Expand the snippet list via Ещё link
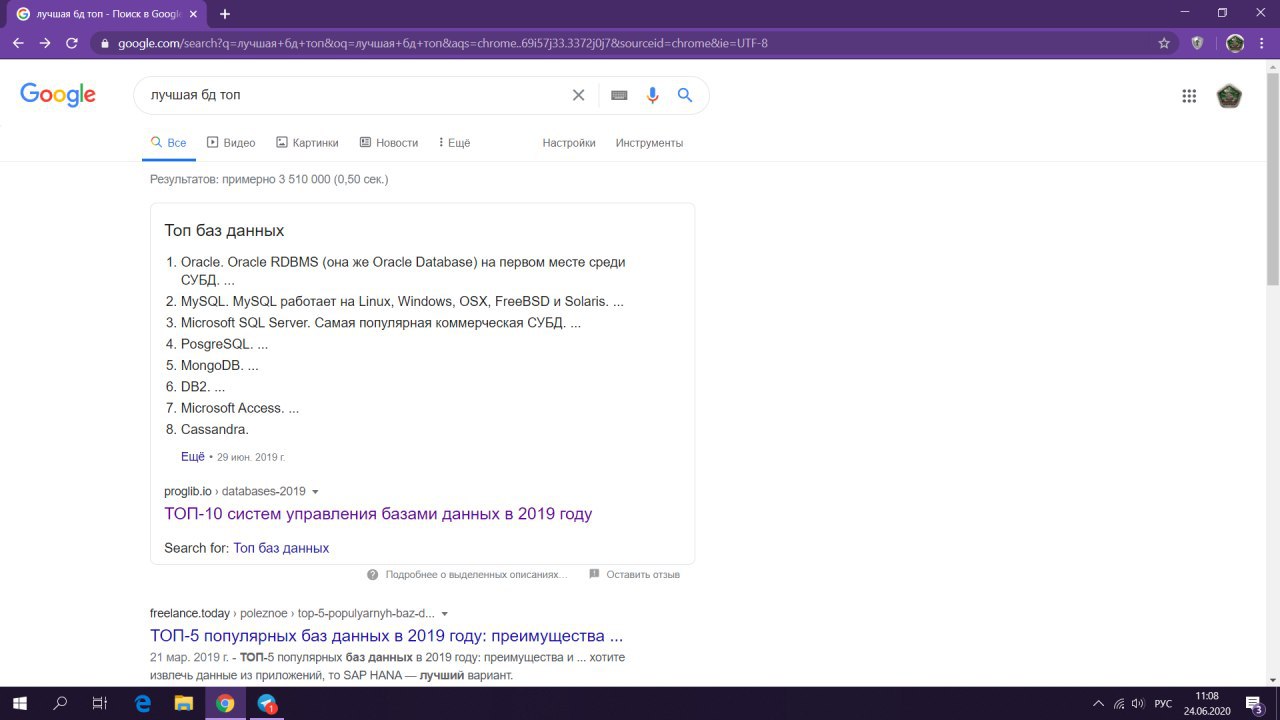This screenshot has height=720, width=1280. tap(192, 456)
